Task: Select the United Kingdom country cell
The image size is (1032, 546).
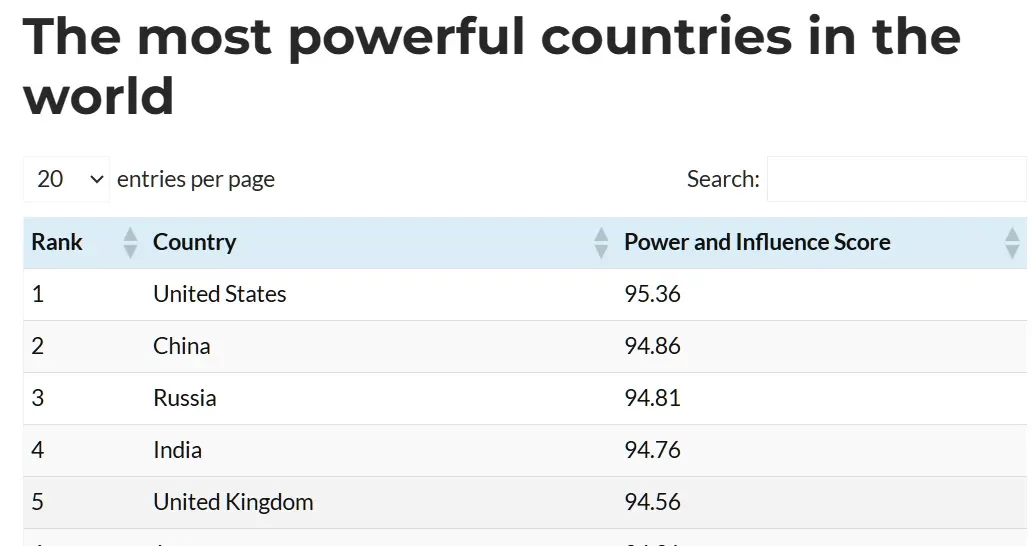Action: (233, 502)
